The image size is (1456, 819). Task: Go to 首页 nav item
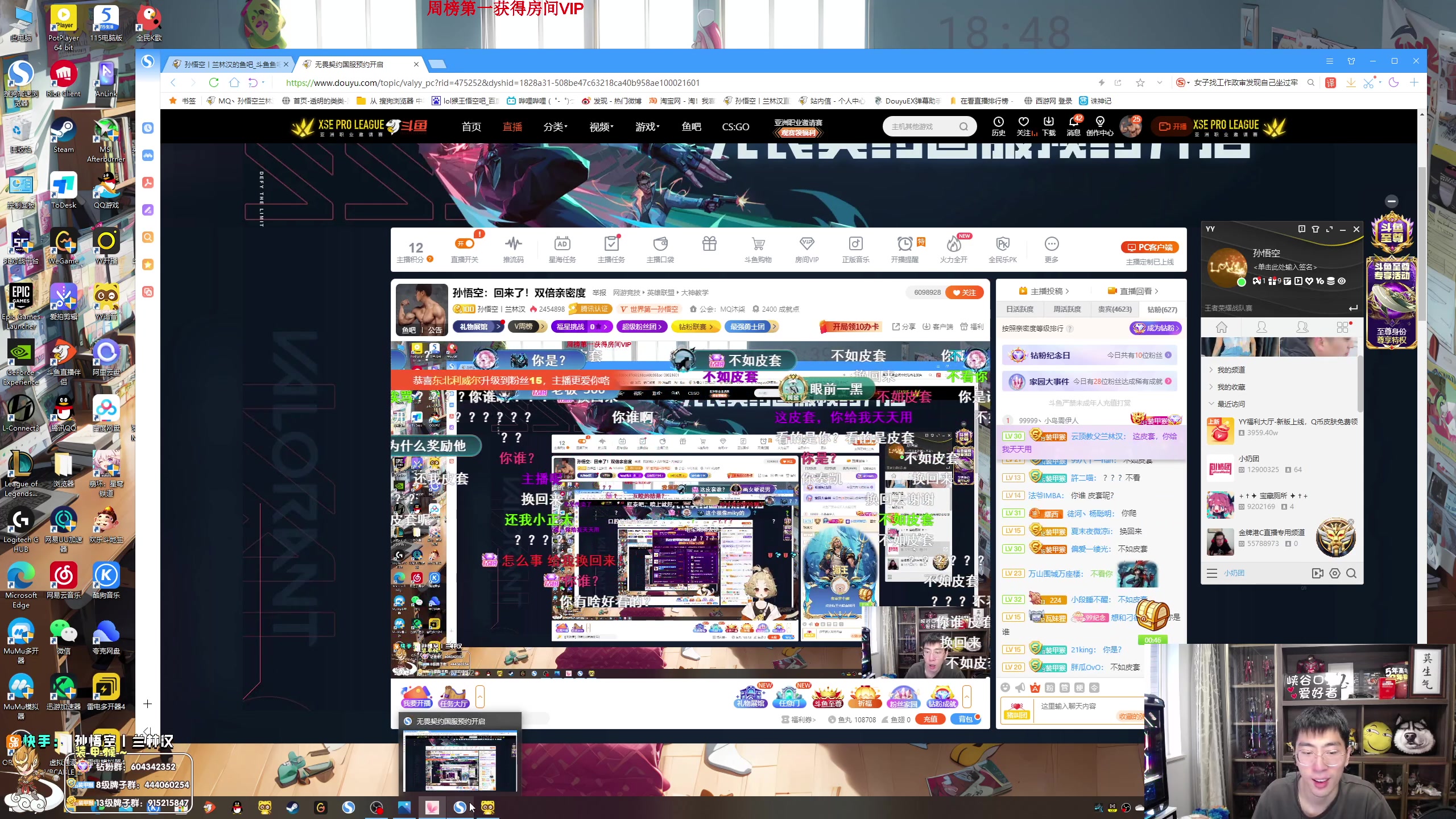point(471,127)
